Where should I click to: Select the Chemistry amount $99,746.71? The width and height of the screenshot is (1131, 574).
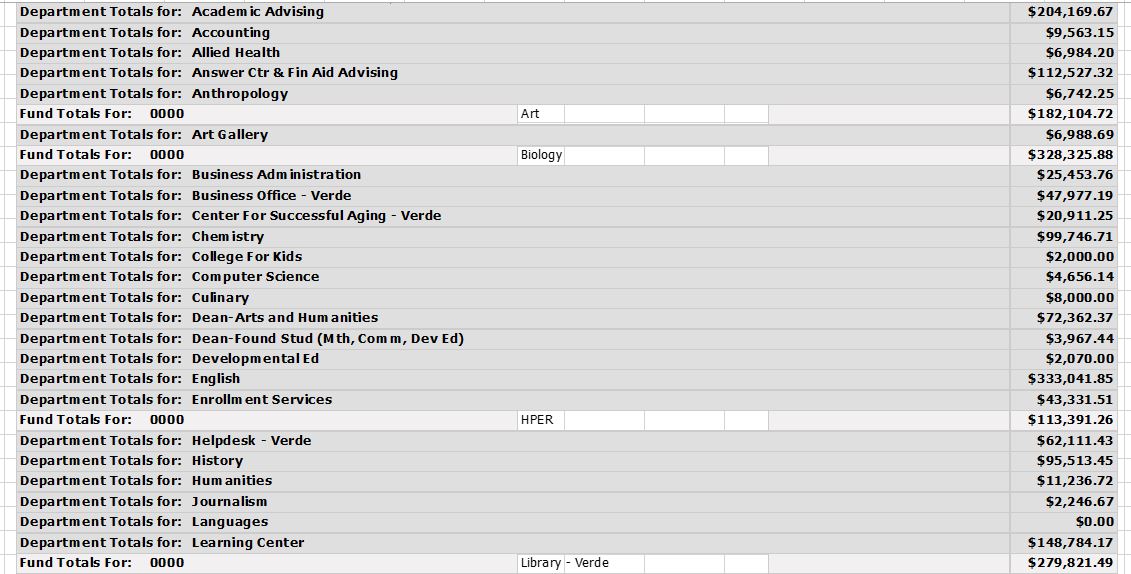[x=1075, y=237]
